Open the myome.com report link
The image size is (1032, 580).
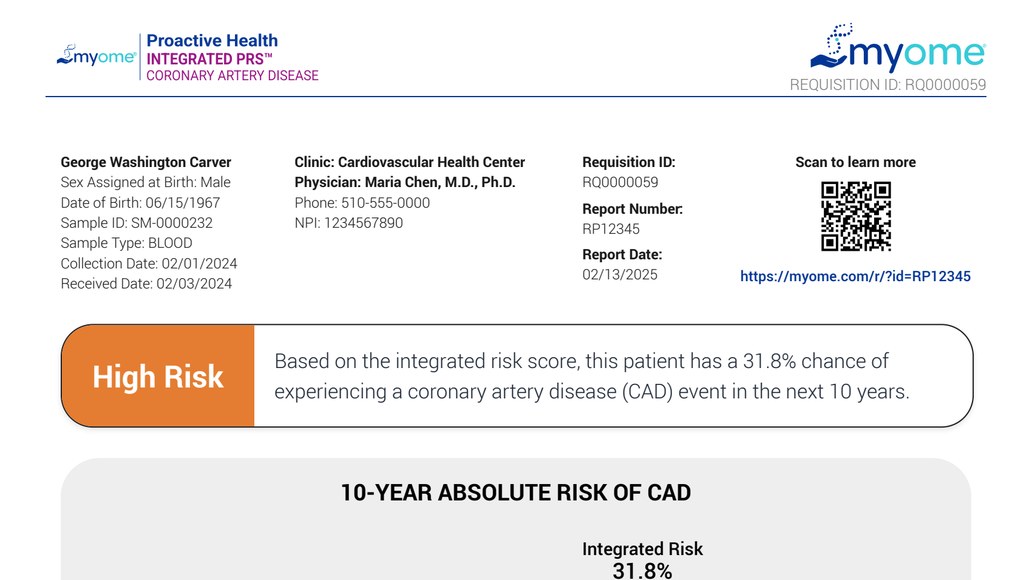(x=855, y=276)
